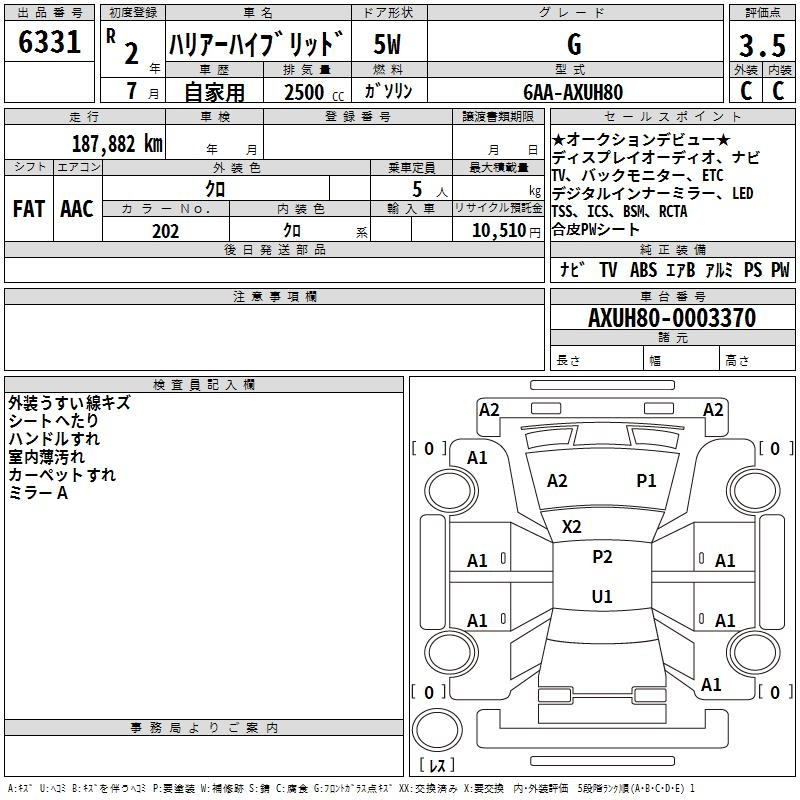Click the P1 mark on the hood

click(646, 481)
